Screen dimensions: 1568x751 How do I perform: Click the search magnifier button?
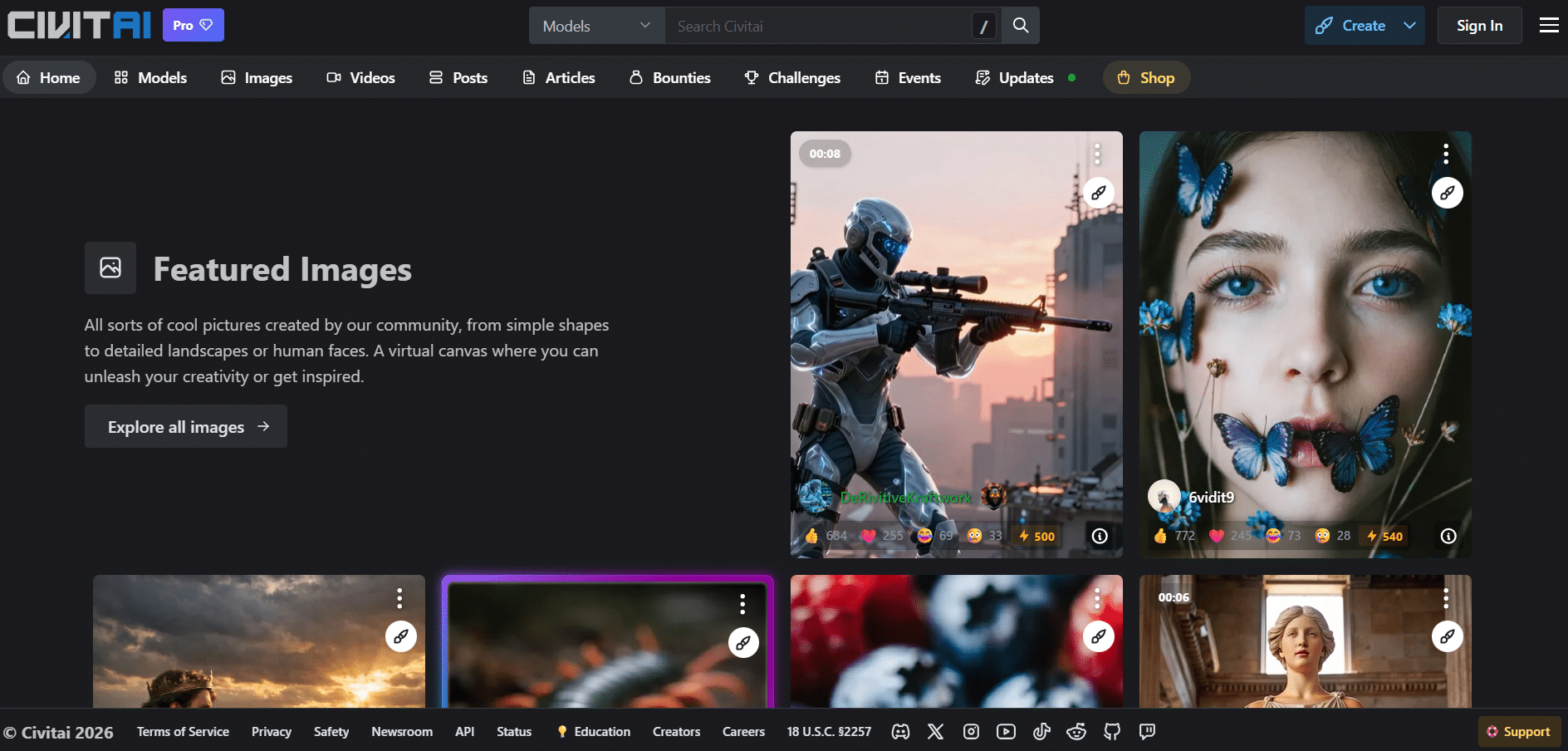[x=1021, y=26]
